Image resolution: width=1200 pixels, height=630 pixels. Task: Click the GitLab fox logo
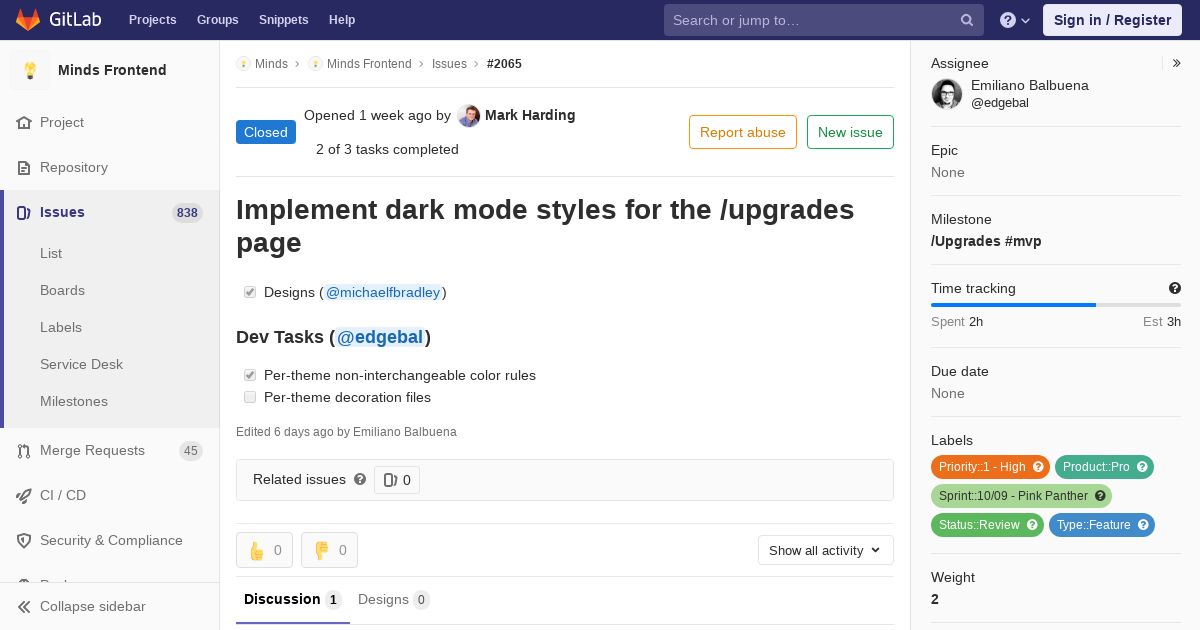[28, 19]
